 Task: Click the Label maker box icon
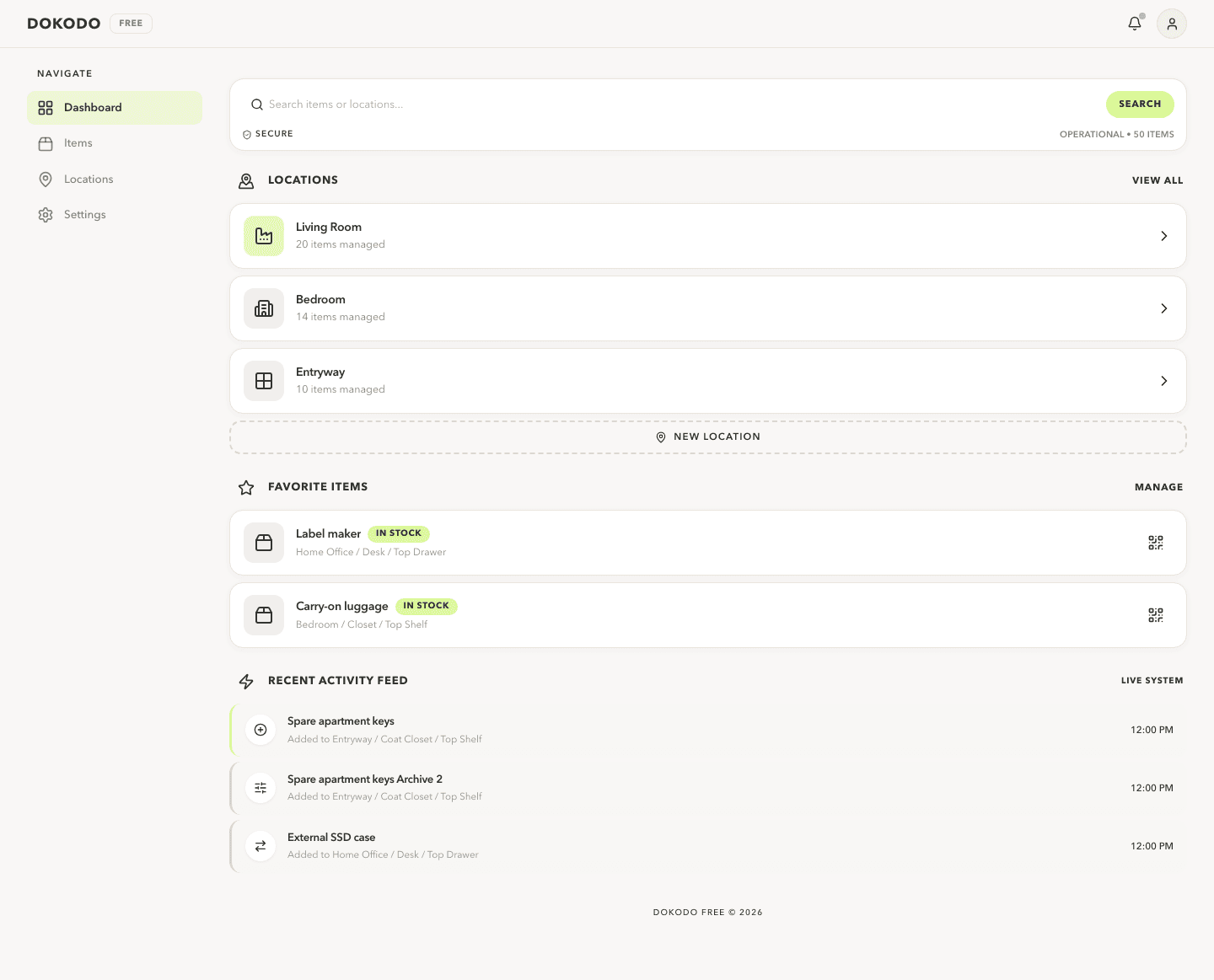click(x=264, y=543)
